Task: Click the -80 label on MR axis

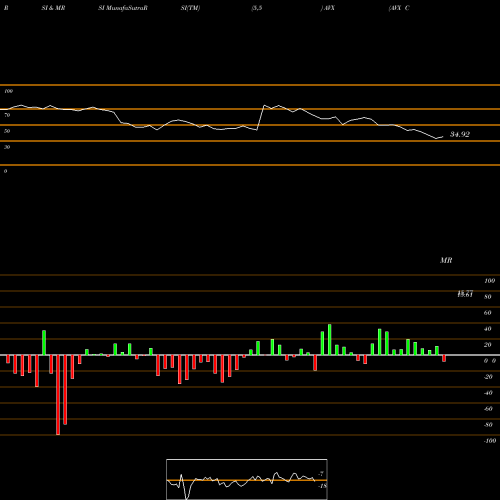Action: tap(488, 425)
